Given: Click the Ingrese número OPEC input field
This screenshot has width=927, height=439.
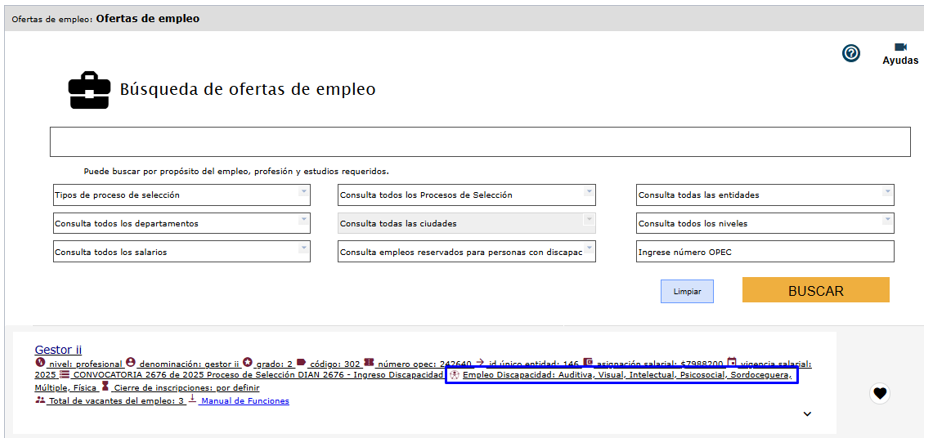Looking at the screenshot, I should click(765, 252).
